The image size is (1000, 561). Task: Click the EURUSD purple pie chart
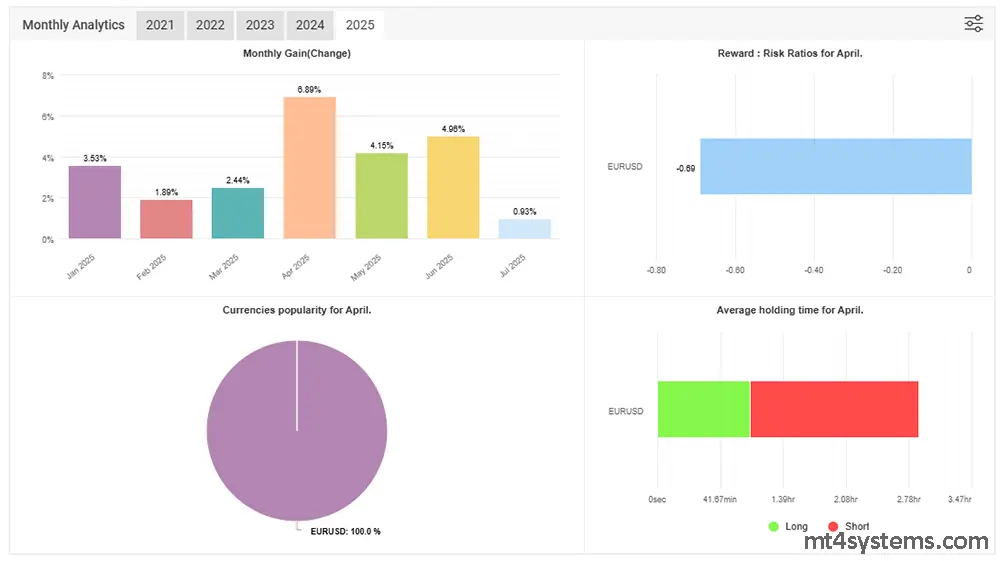click(297, 430)
